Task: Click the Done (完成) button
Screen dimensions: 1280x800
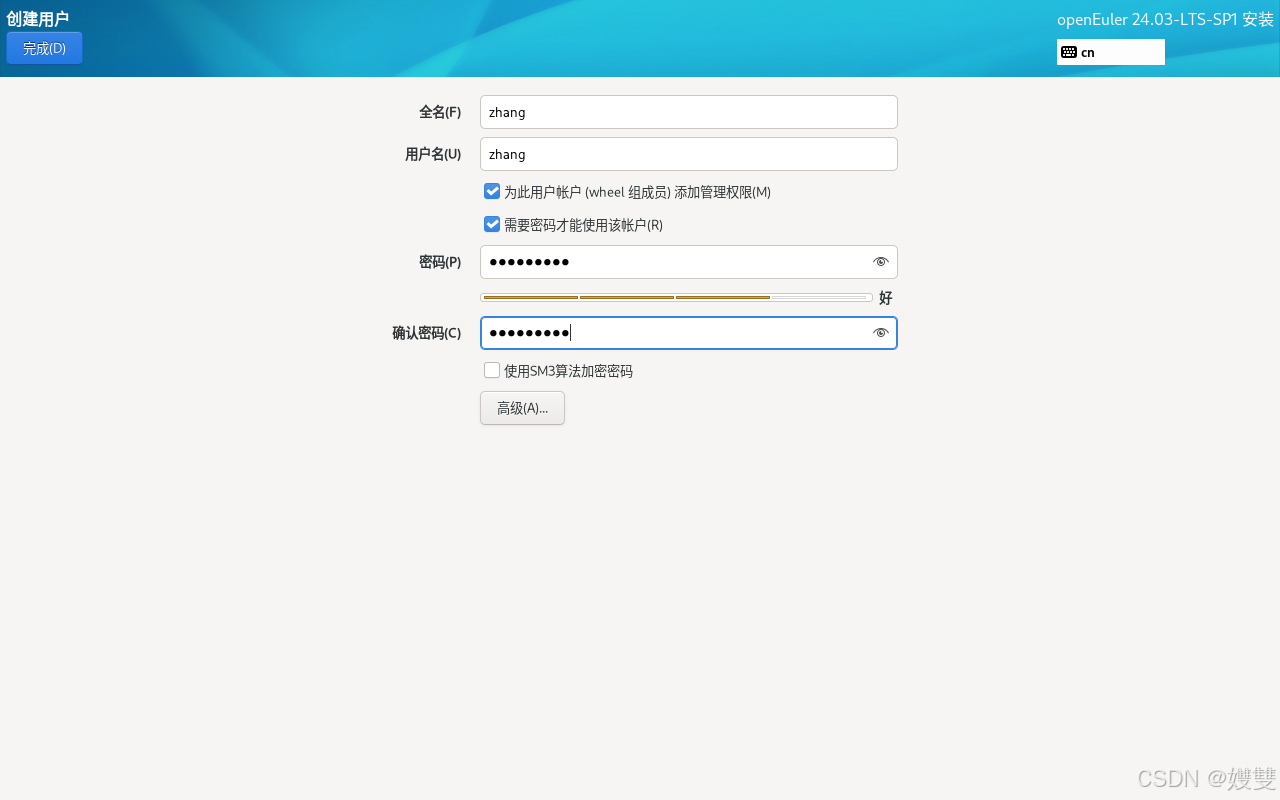Action: (44, 48)
